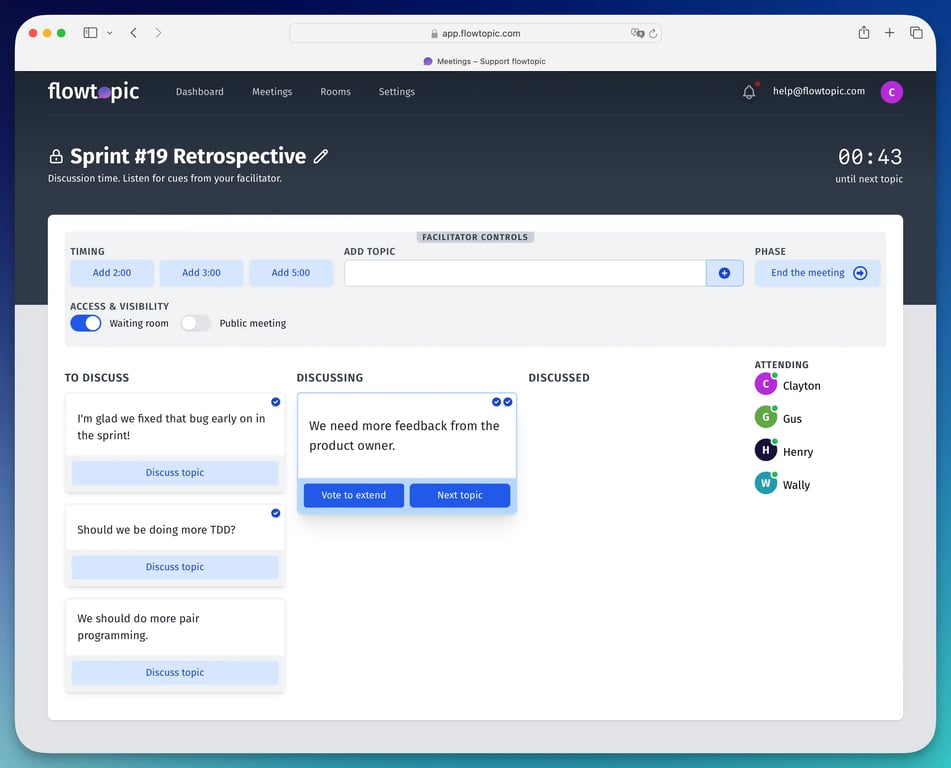Click 'Should we be doing more TDD?' text

156,530
